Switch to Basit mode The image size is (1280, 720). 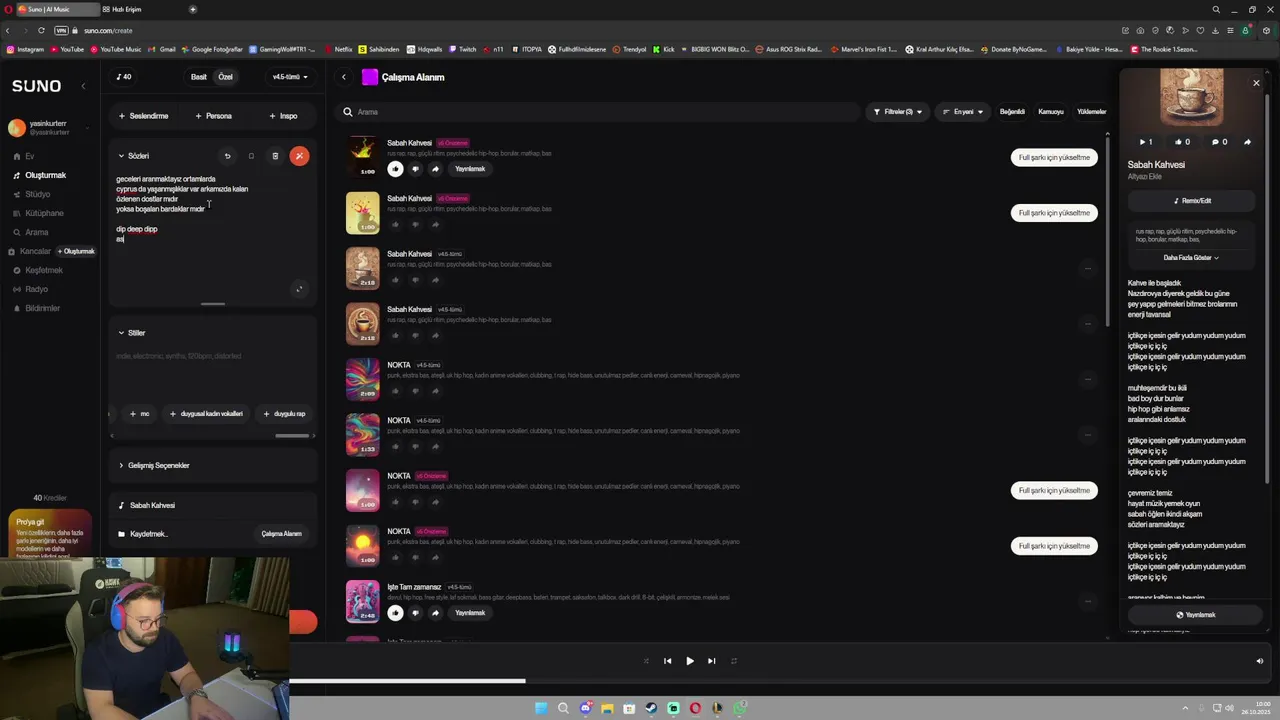coord(199,77)
